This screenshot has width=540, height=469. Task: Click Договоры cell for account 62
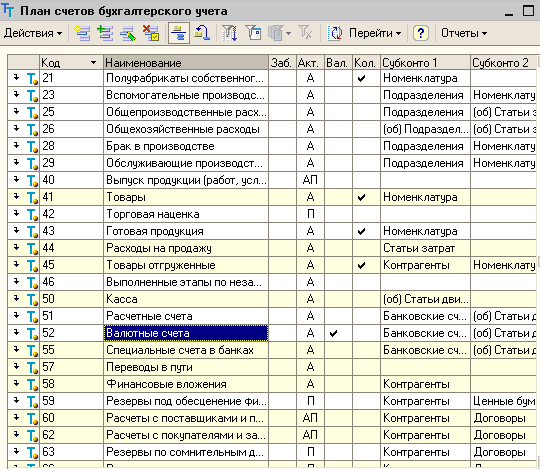pyautogui.click(x=503, y=435)
